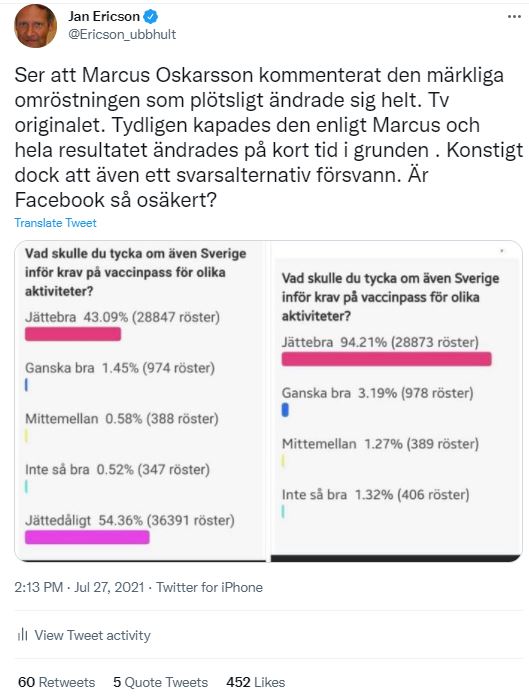Open the left poll screenshot image
The width and height of the screenshot is (529, 699).
pos(141,401)
